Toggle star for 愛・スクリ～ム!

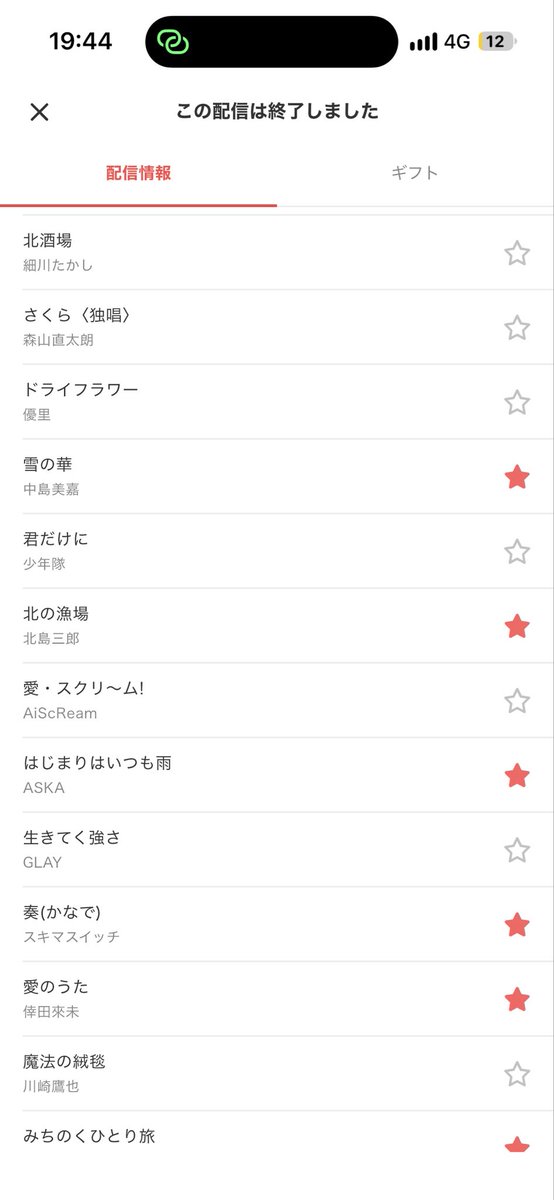pyautogui.click(x=516, y=700)
